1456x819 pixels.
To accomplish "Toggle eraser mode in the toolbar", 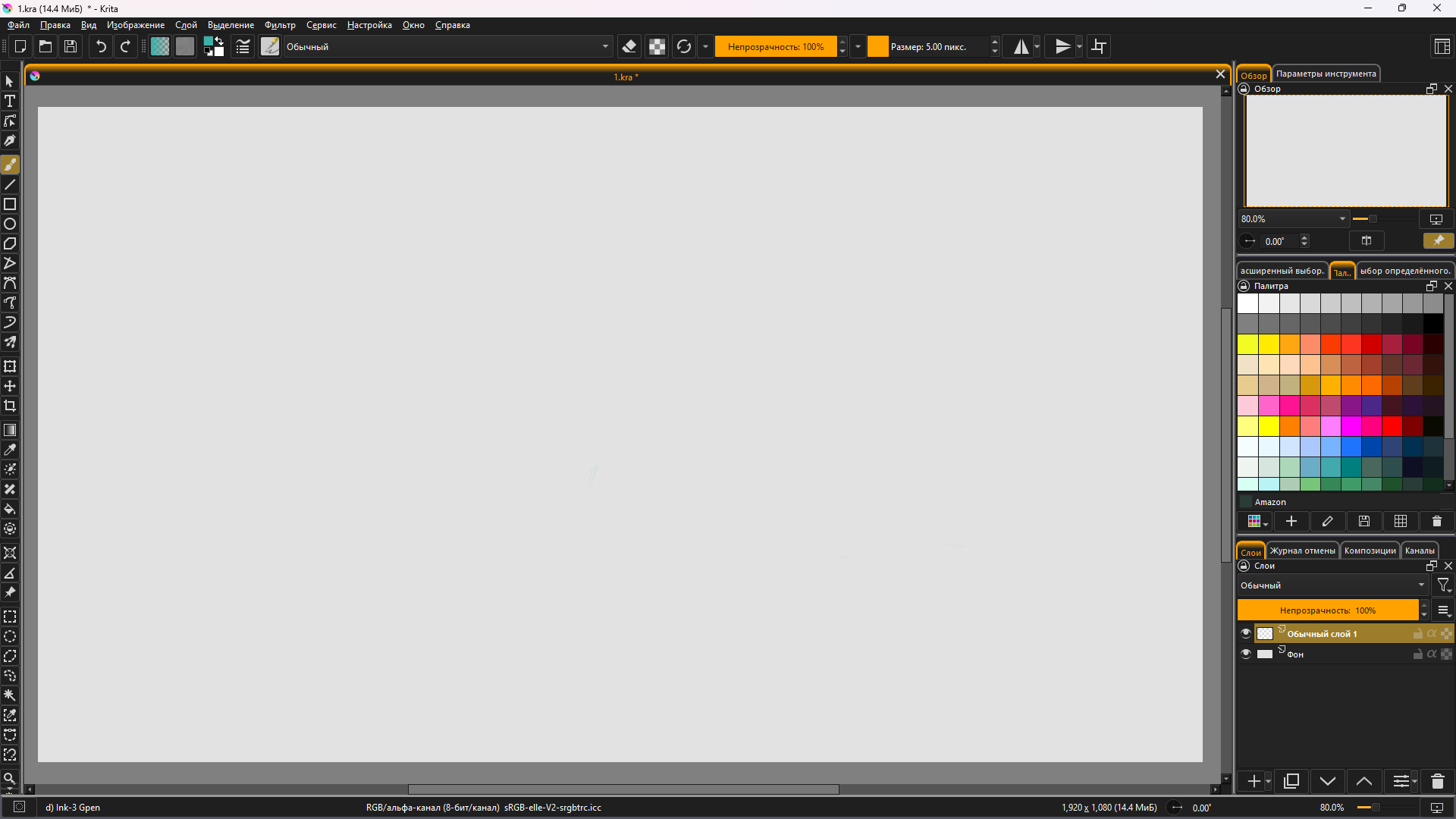I will (629, 47).
